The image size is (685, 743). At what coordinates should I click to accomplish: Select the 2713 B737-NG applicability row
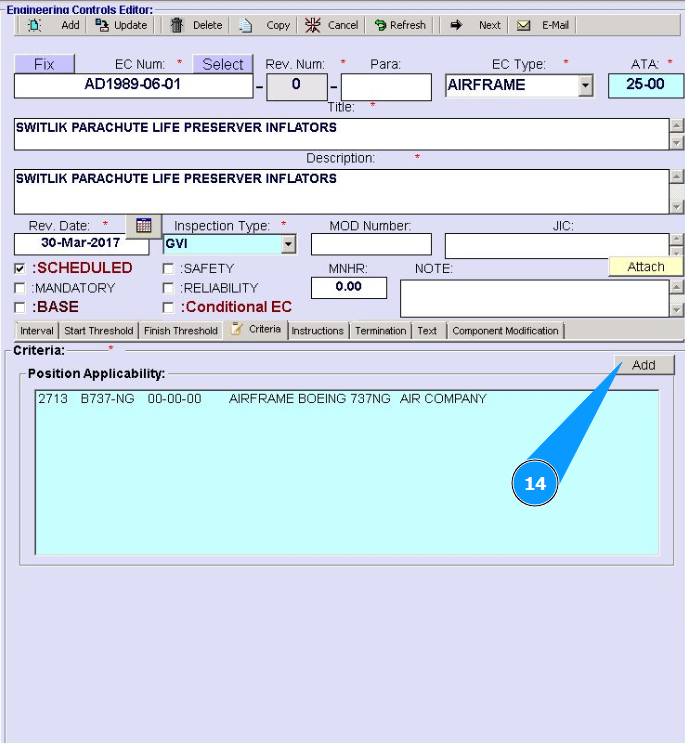pyautogui.click(x=347, y=399)
